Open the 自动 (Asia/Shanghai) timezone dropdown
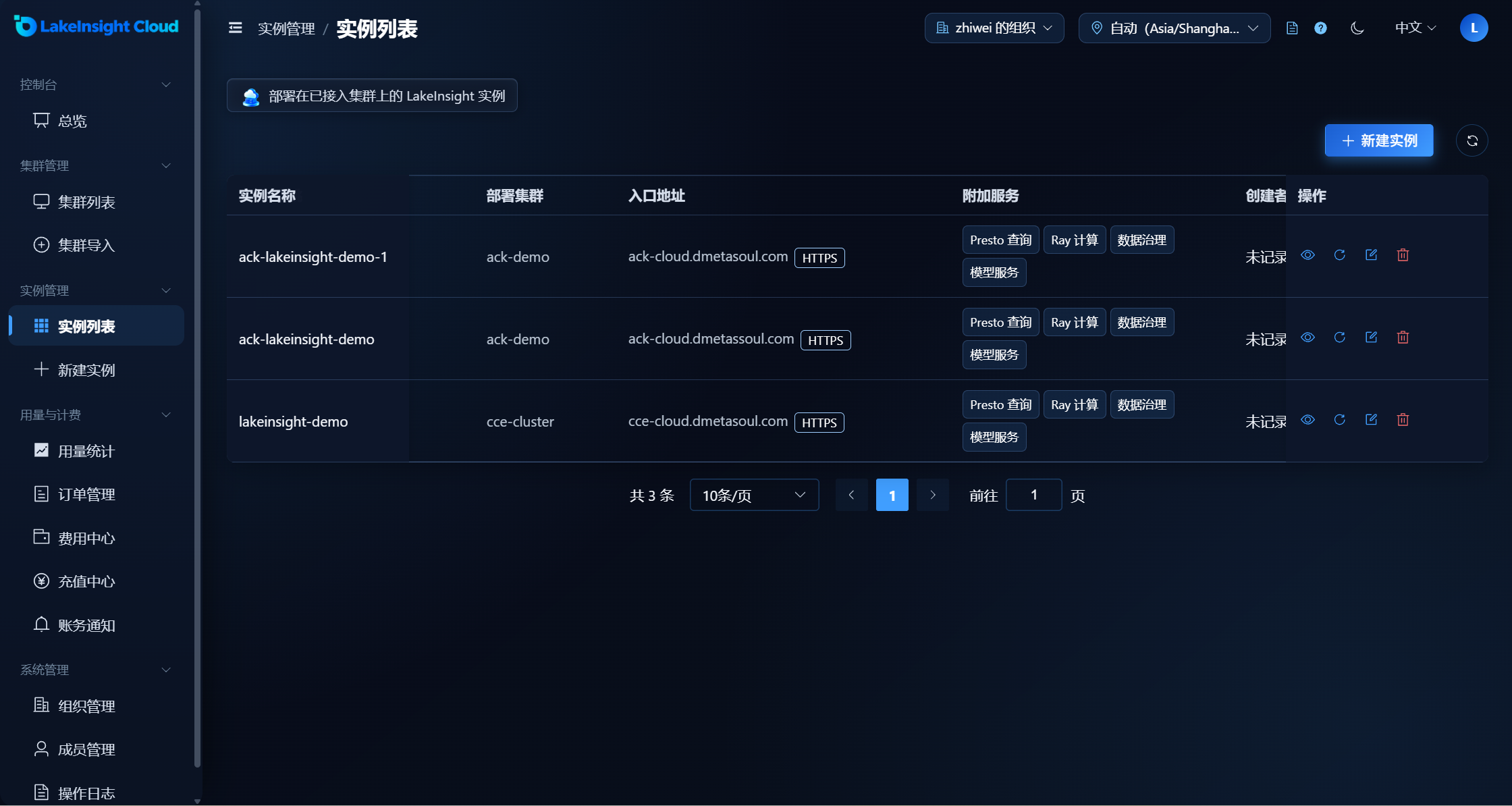 point(1174,28)
